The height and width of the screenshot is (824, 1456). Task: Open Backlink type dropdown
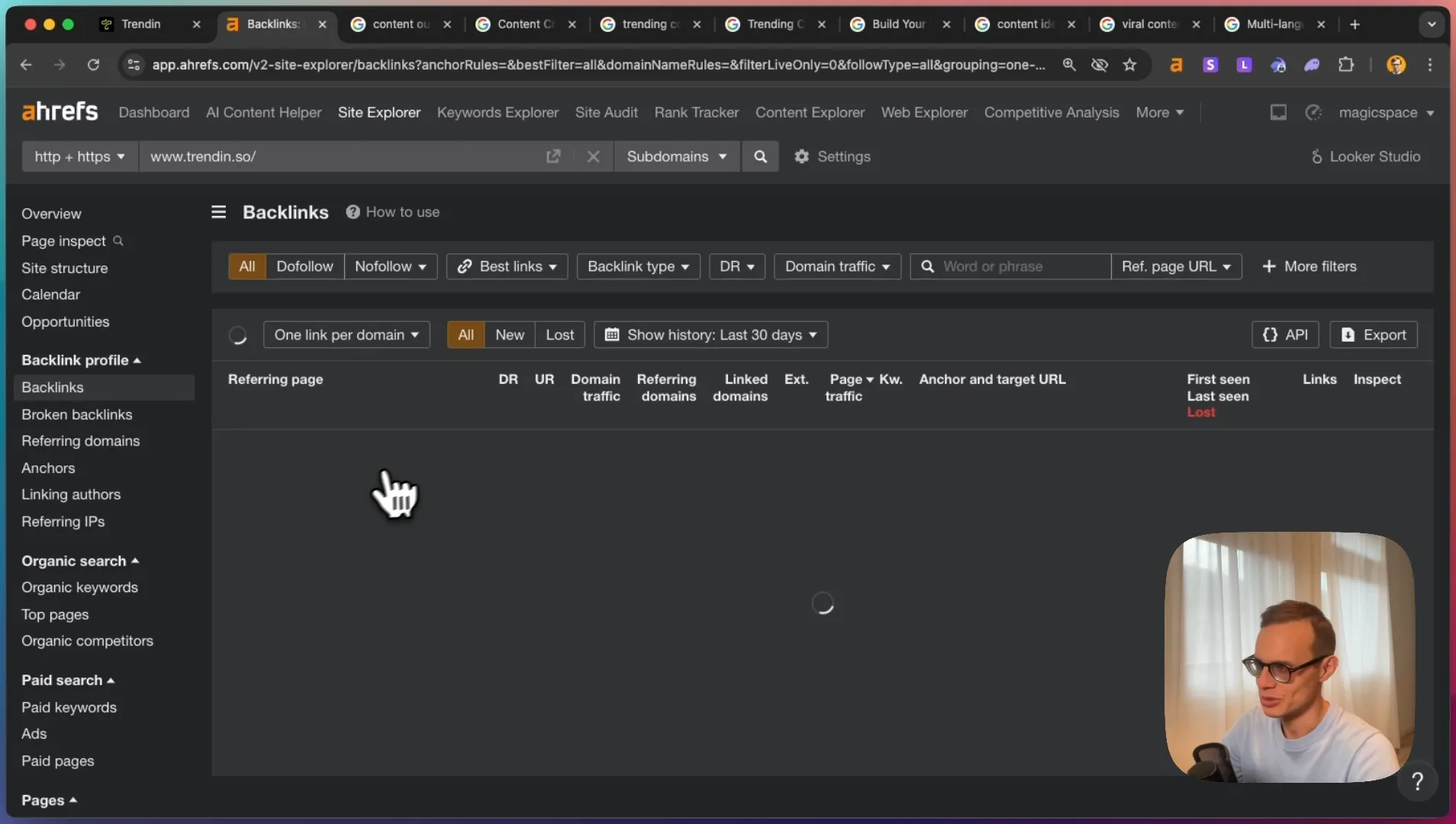[x=638, y=266]
